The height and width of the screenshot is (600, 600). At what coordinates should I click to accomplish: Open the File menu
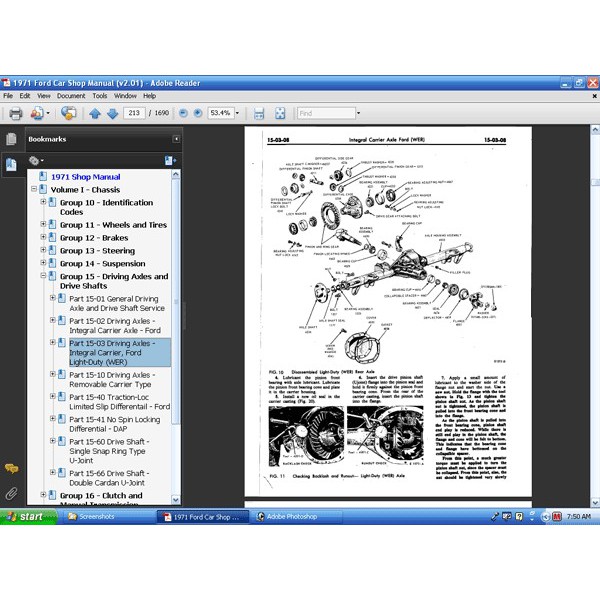point(8,96)
